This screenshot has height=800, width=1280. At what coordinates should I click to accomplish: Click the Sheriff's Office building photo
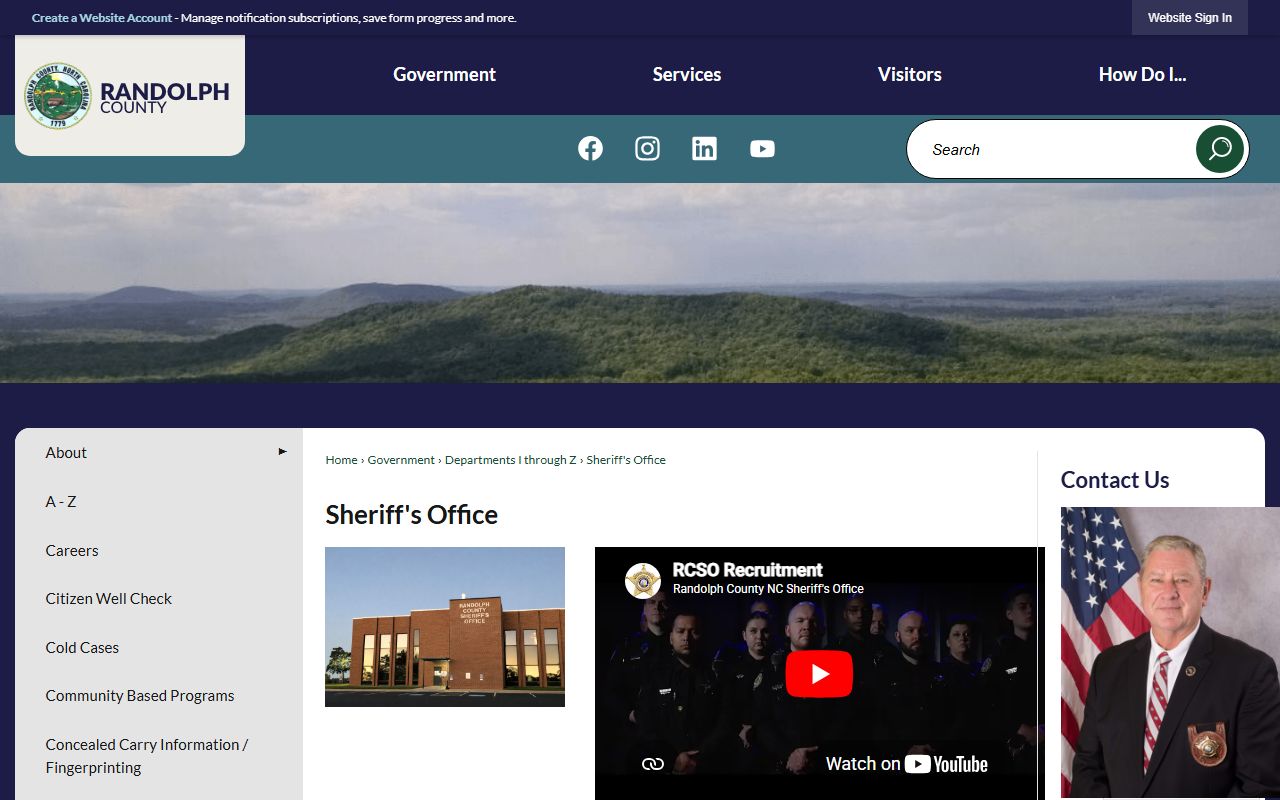[x=445, y=627]
